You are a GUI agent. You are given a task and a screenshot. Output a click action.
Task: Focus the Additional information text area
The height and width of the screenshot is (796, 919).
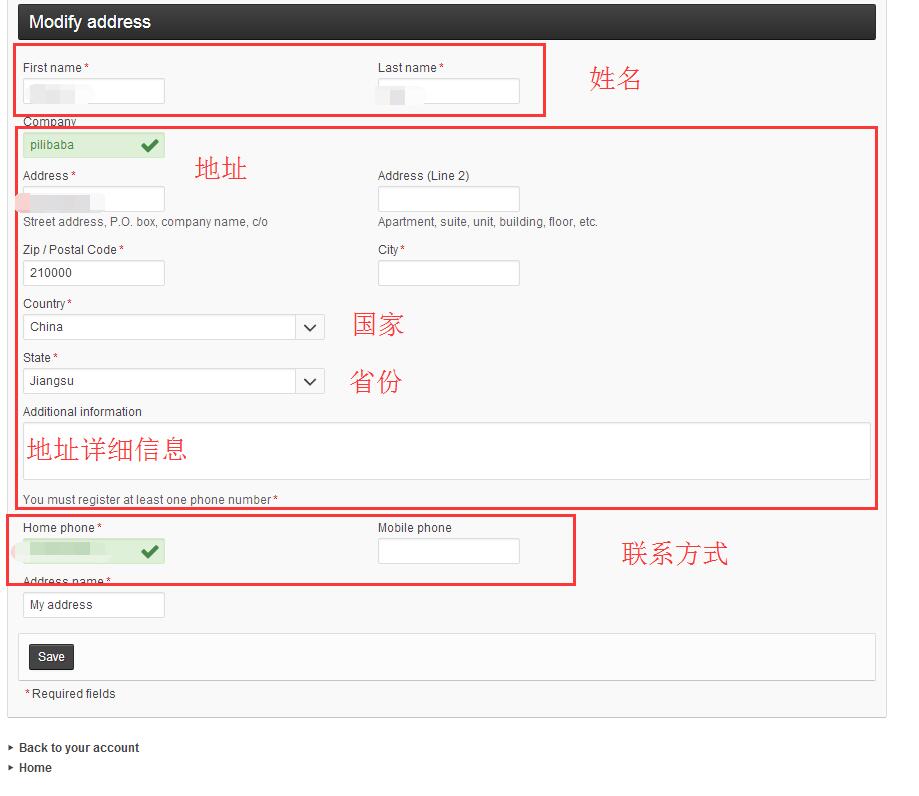tap(446, 451)
